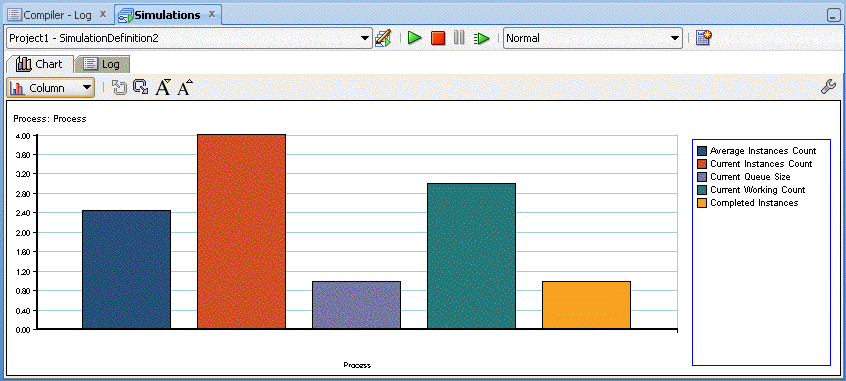Open chart settings with the wrench icon
The image size is (846, 381).
coord(828,87)
